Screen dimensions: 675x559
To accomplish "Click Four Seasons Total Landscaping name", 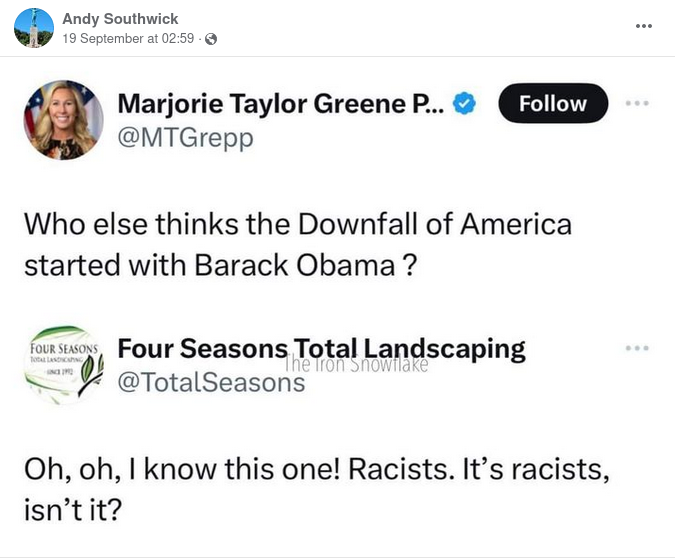I will tap(321, 348).
